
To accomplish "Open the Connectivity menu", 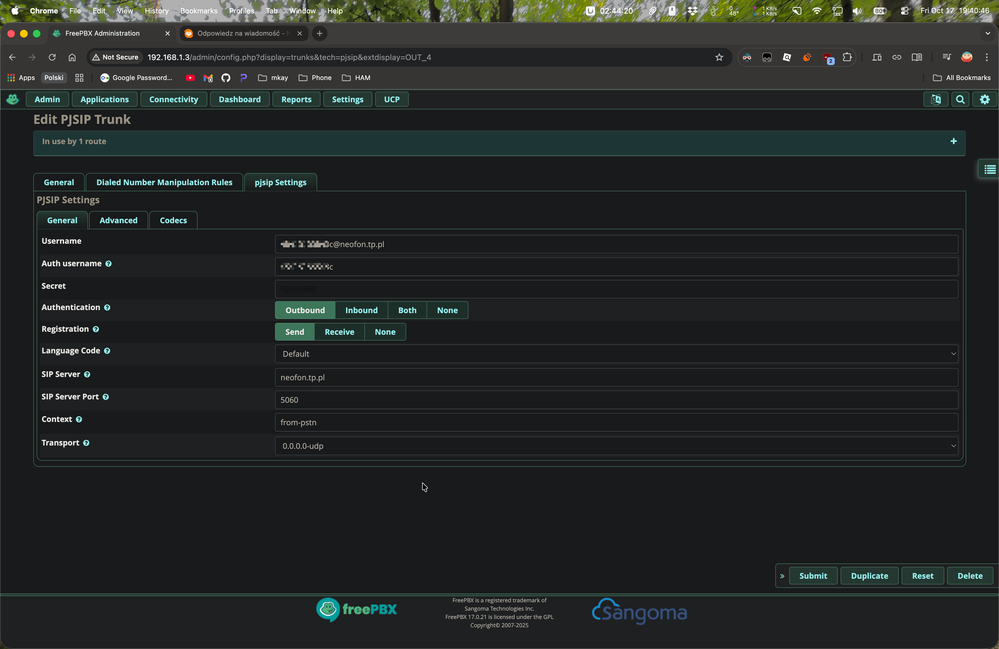I will click(x=174, y=99).
